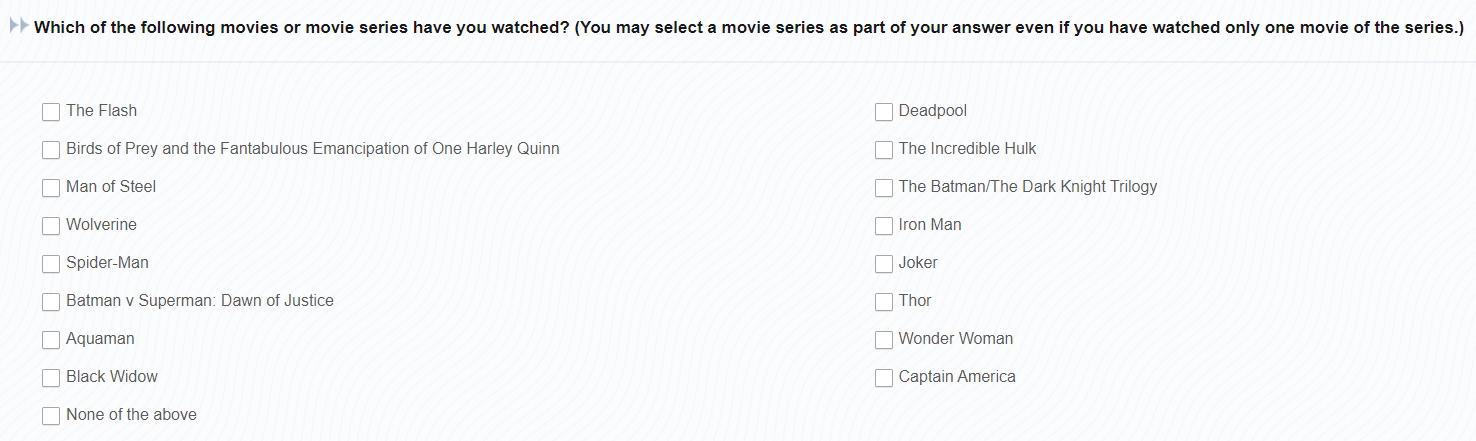Tick the Aquaman checkbox

pos(51,340)
